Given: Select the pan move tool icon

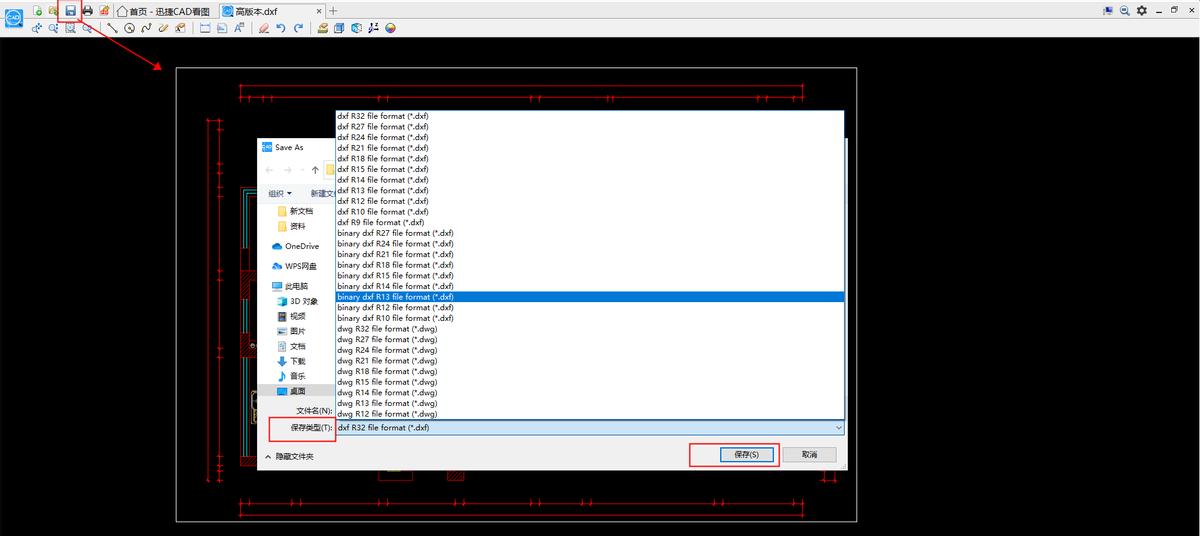Looking at the screenshot, I should (37, 28).
